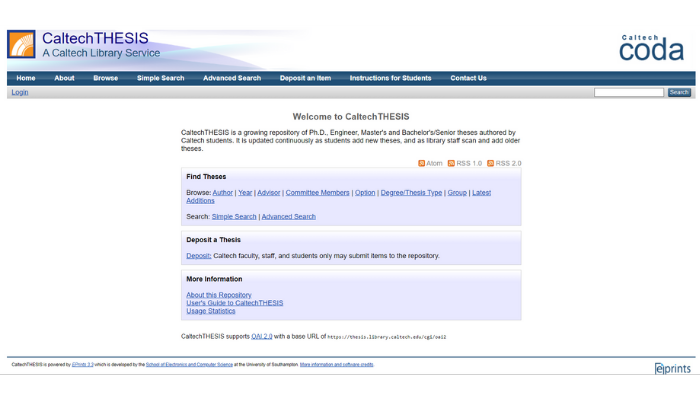
Task: Open the RSS 1.0 link
Action: coord(469,163)
